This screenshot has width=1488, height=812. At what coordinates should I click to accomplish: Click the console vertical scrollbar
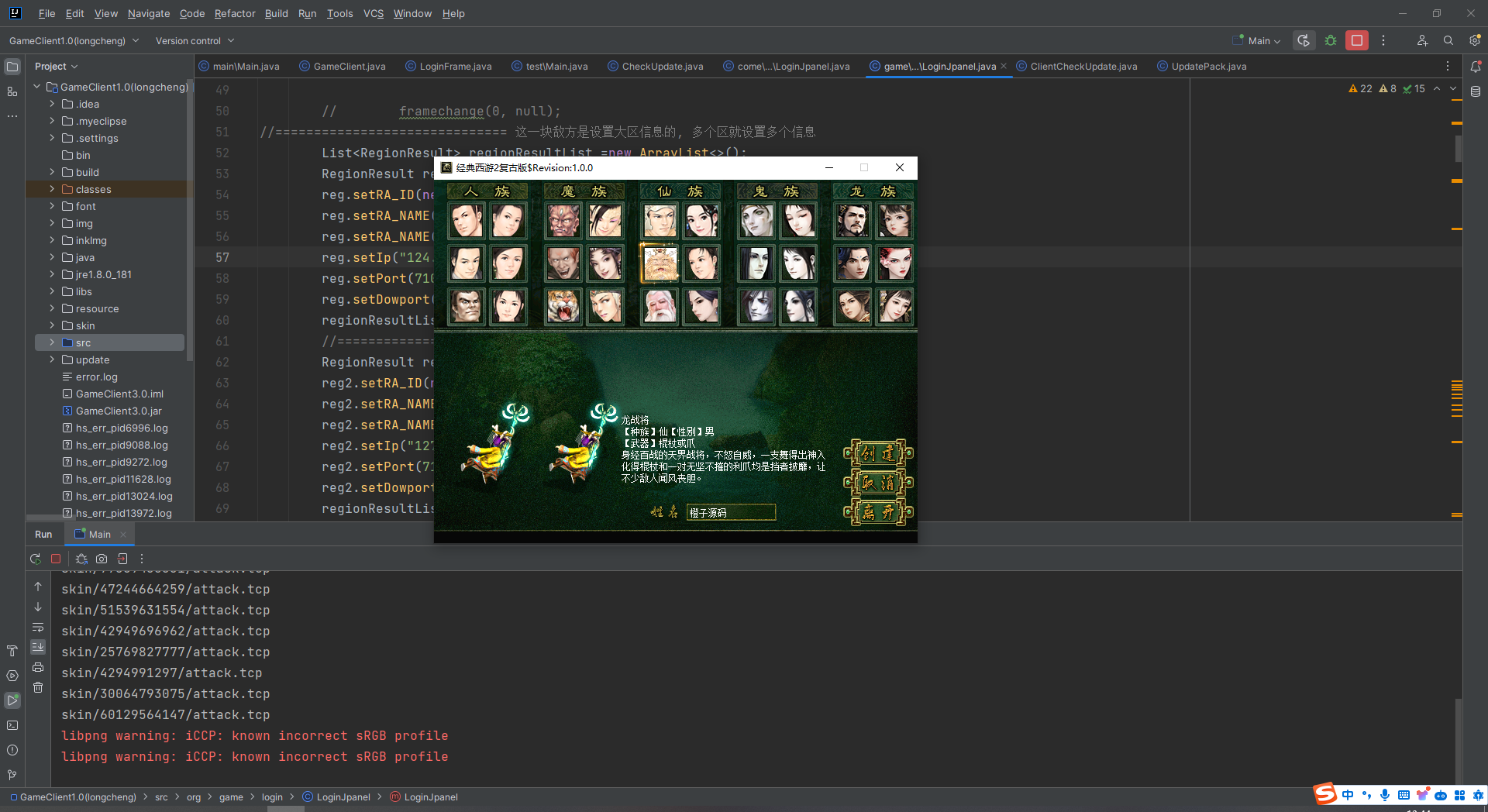[x=1458, y=740]
